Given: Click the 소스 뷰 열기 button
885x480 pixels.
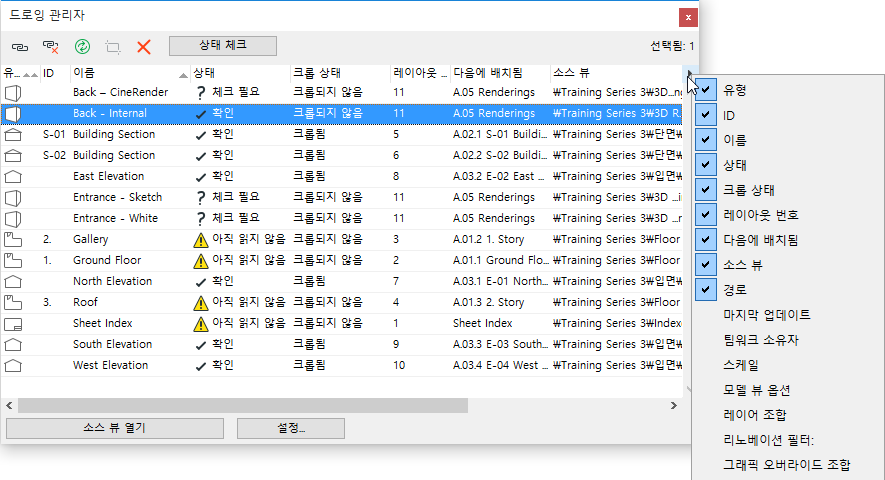Looking at the screenshot, I should point(115,428).
